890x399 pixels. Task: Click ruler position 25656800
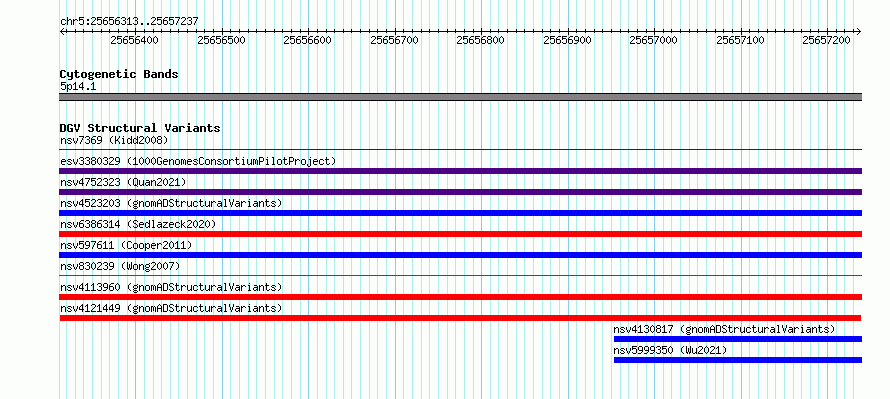(x=481, y=40)
